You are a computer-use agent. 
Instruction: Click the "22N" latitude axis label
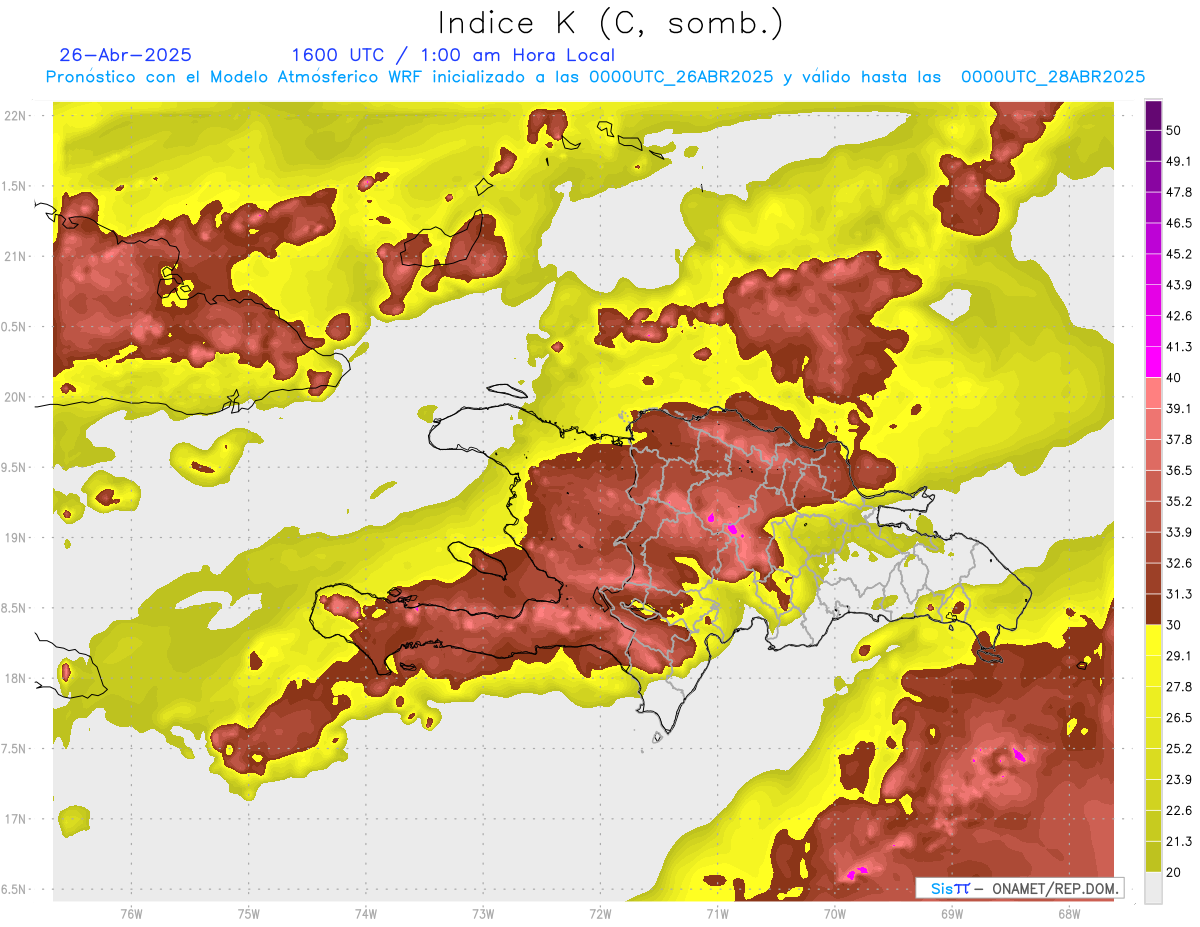(x=16, y=116)
